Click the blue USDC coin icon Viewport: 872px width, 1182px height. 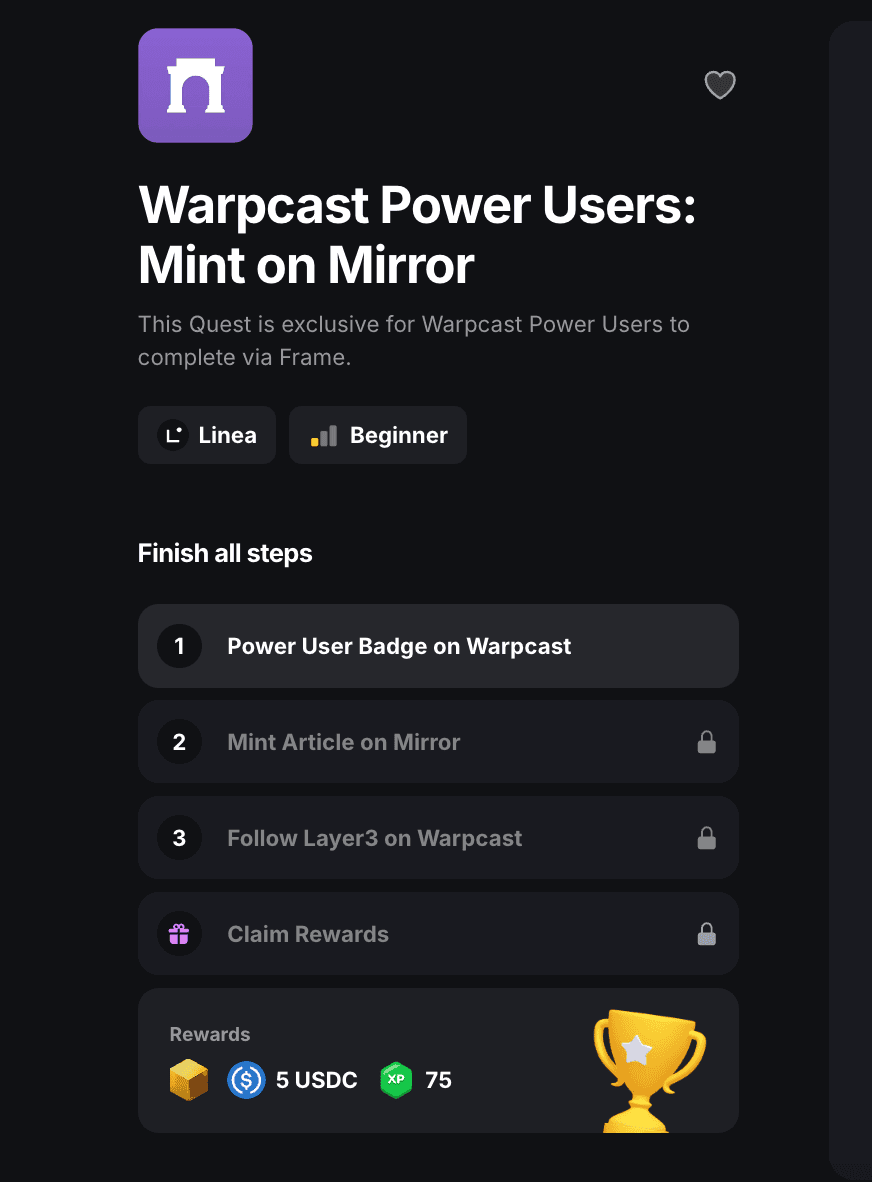click(246, 1079)
